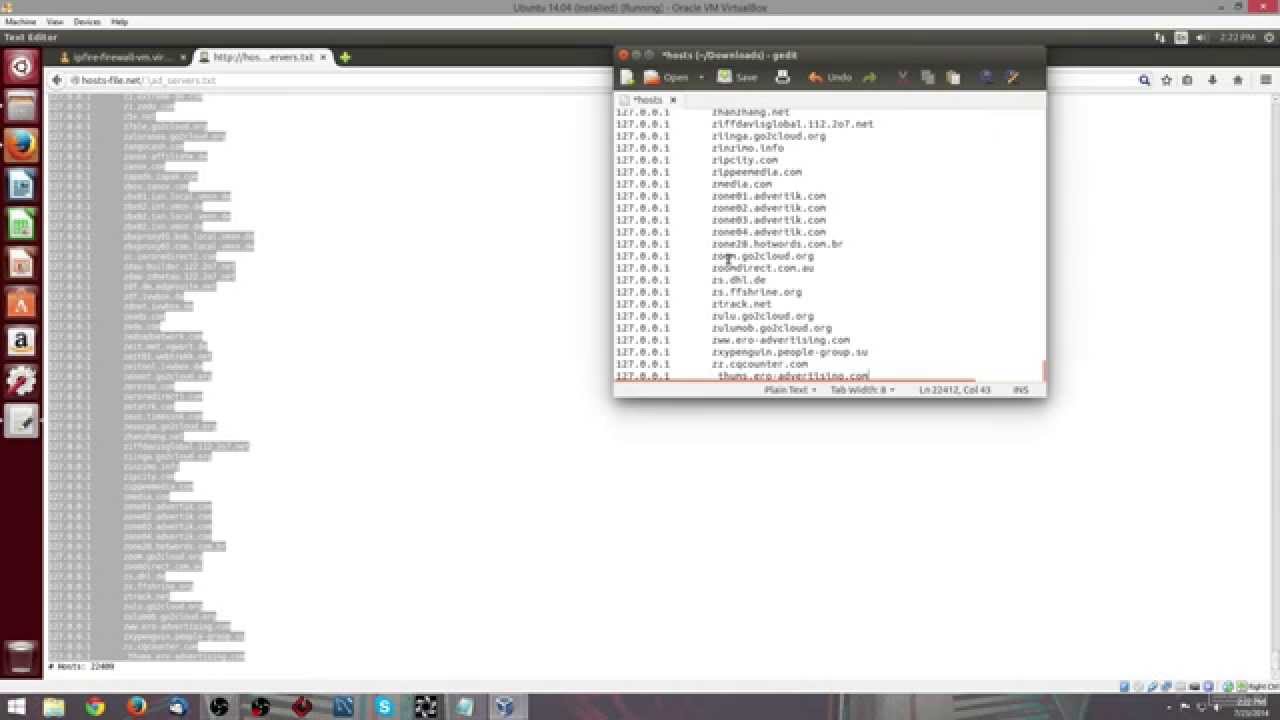Viewport: 1280px width, 720px height.
Task: Open the VirtualBox Help menu
Action: (120, 21)
